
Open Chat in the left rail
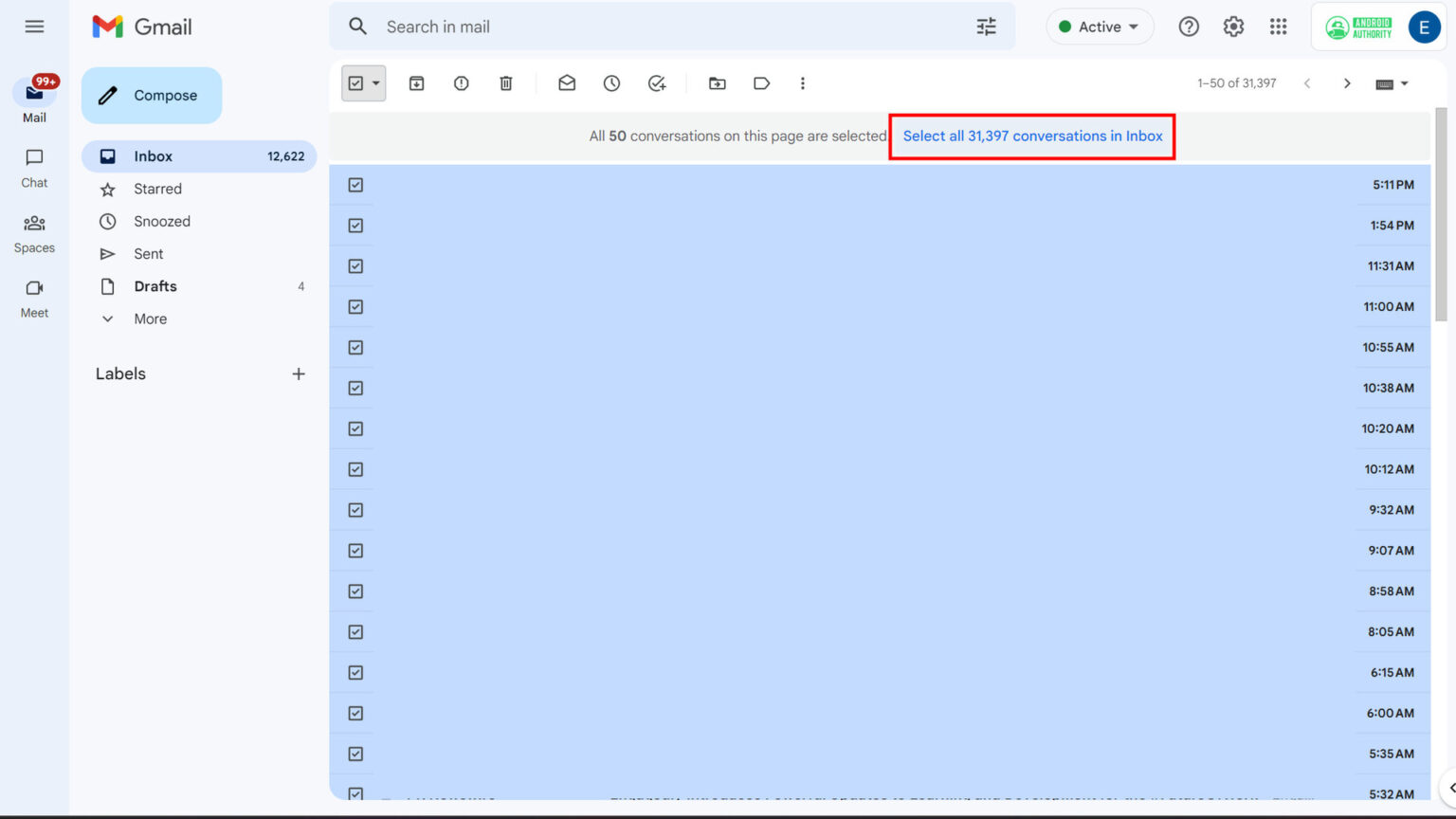pyautogui.click(x=34, y=168)
